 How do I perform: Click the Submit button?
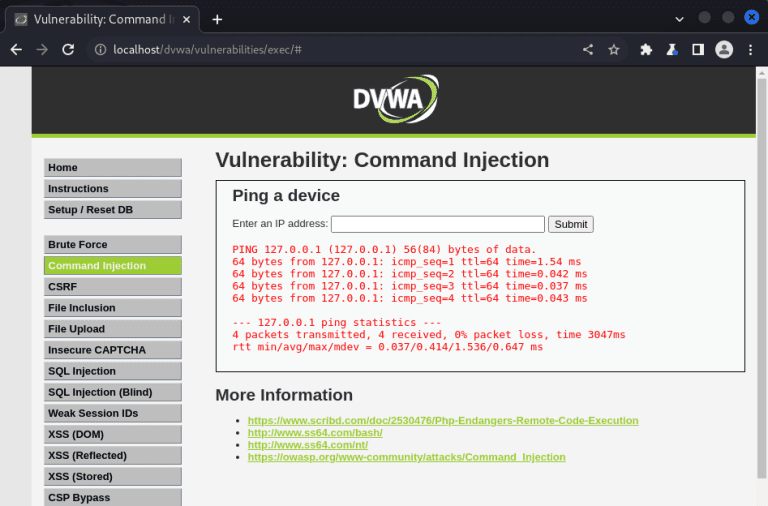point(571,224)
